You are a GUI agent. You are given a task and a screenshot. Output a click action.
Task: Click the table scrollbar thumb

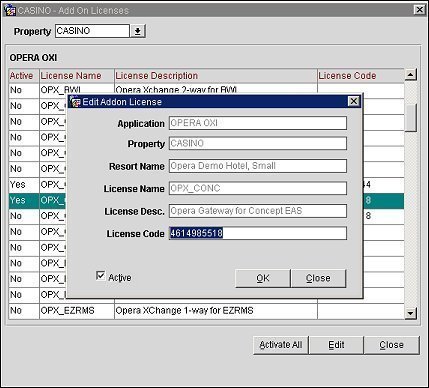(411, 117)
